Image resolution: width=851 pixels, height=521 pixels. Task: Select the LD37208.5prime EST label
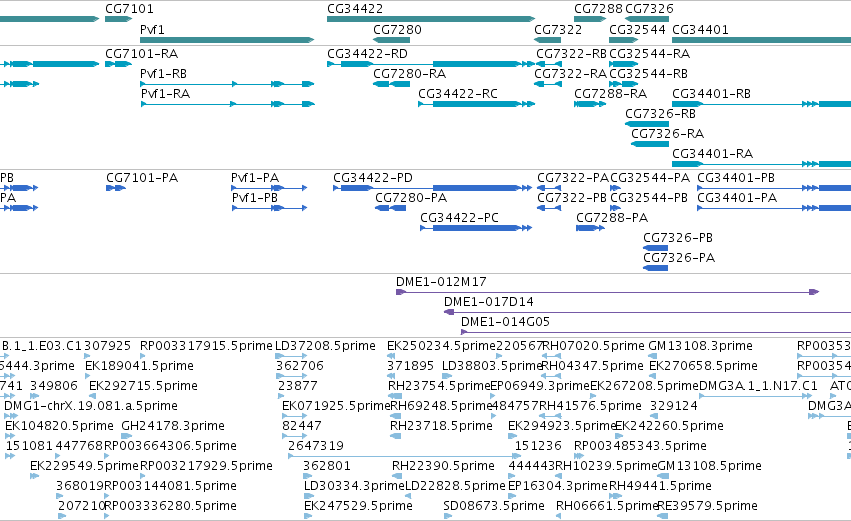coord(325,346)
